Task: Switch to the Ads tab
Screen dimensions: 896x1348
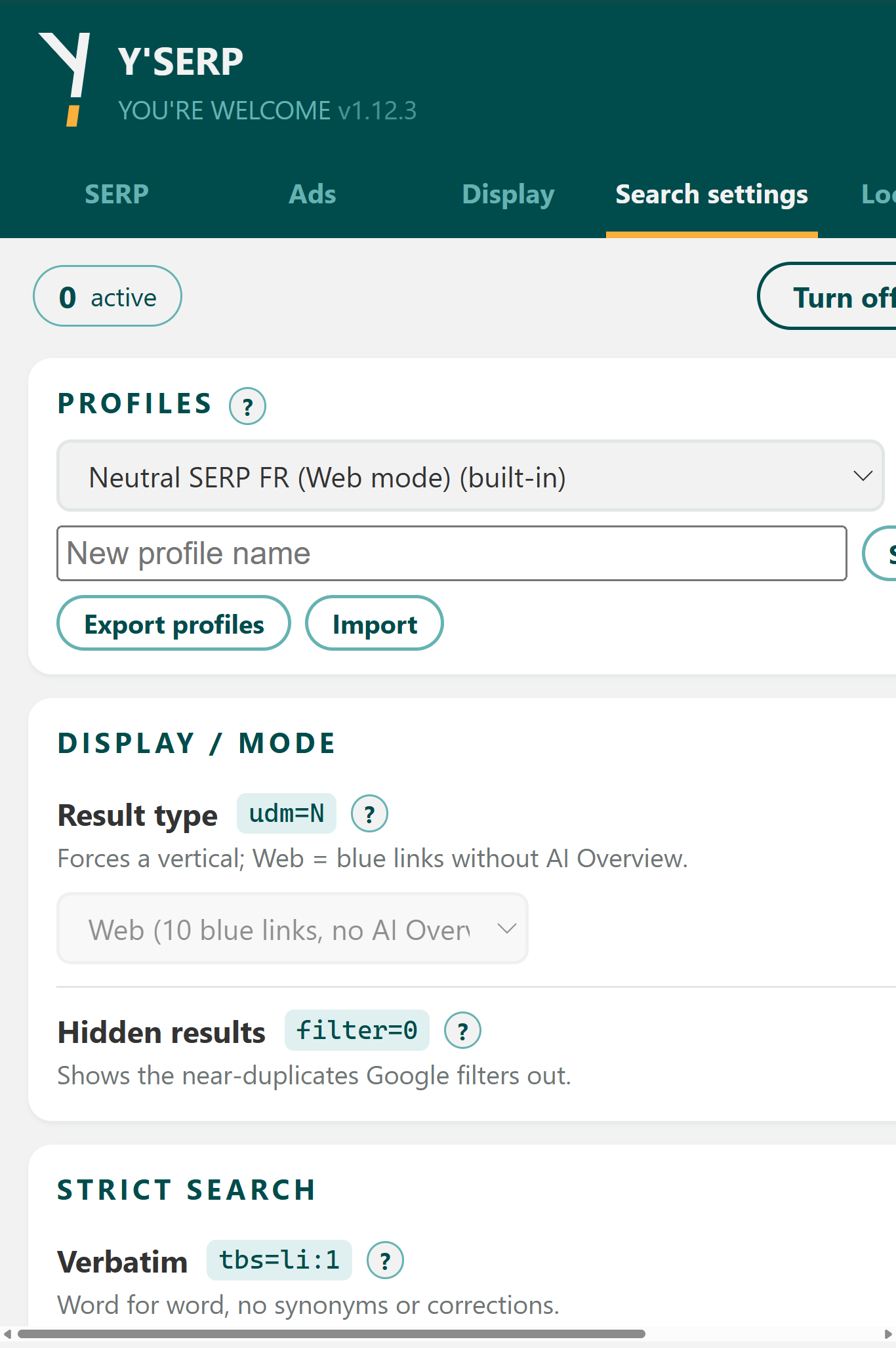Action: pos(312,194)
